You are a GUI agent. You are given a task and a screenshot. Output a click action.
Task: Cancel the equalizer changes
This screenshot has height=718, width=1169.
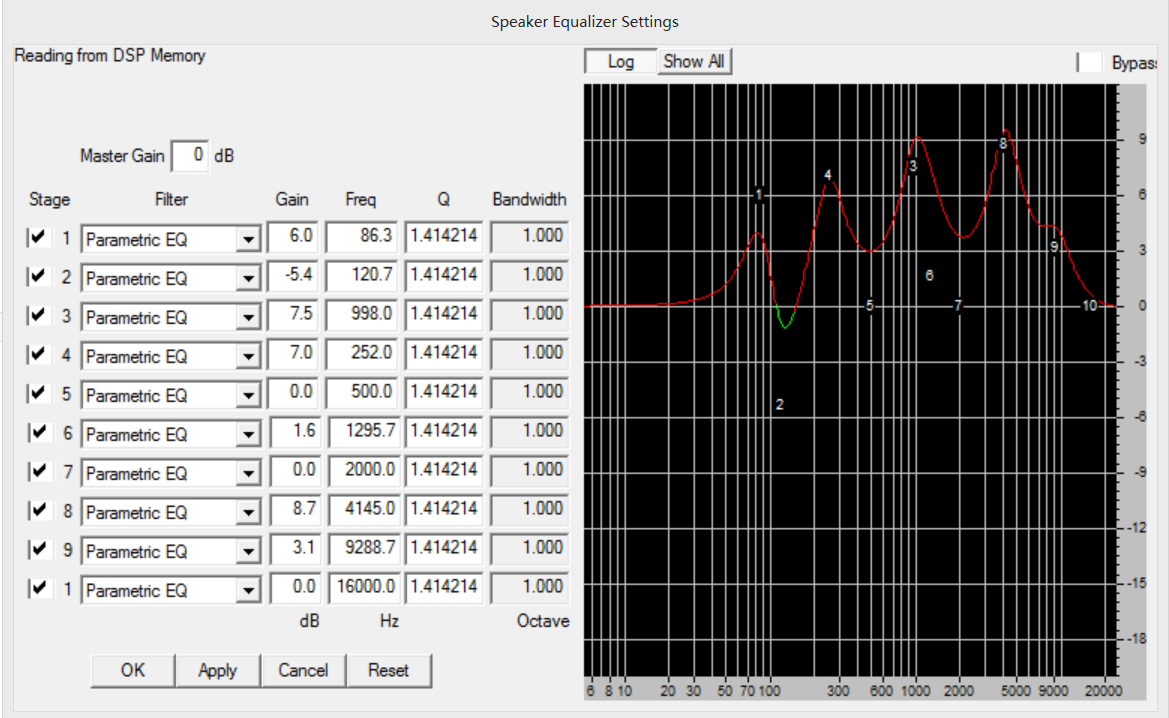303,671
